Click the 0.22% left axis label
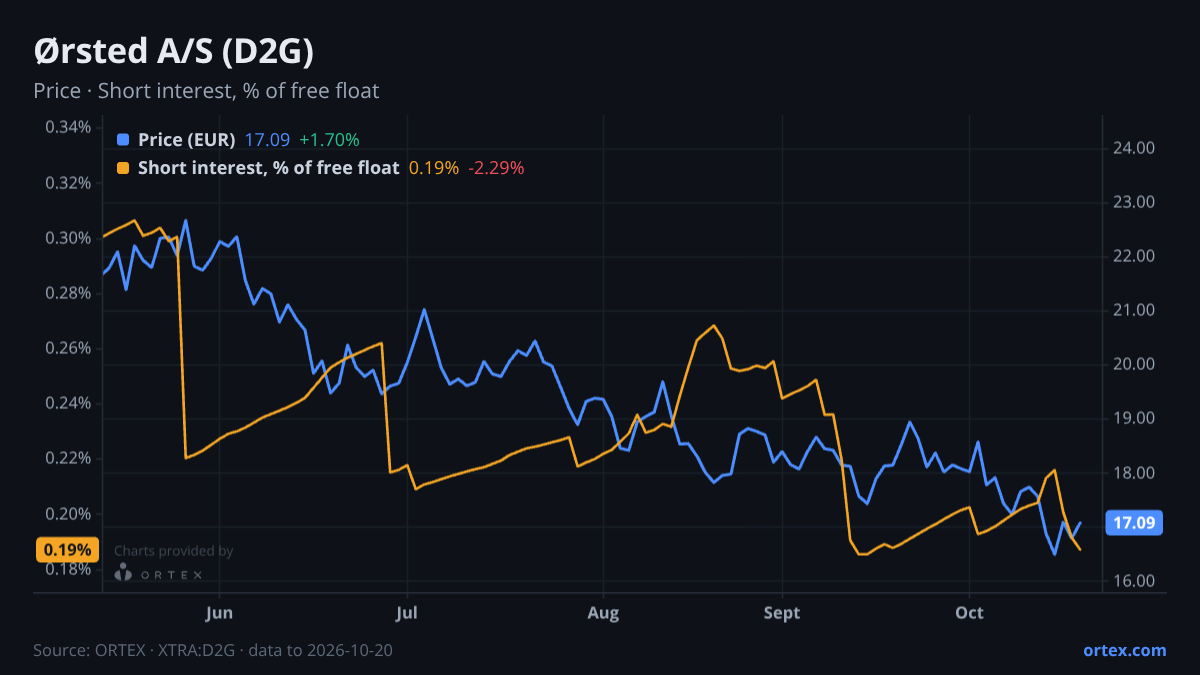 pos(68,458)
